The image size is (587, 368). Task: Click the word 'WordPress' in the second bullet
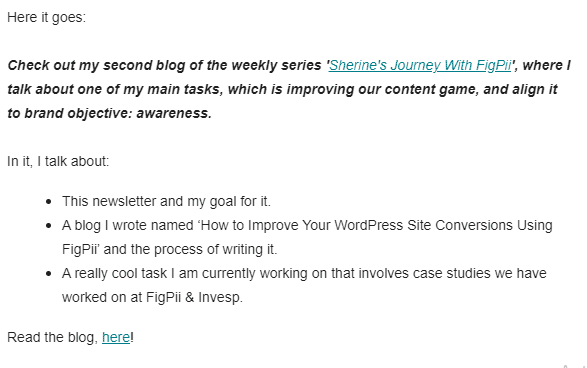pos(368,225)
